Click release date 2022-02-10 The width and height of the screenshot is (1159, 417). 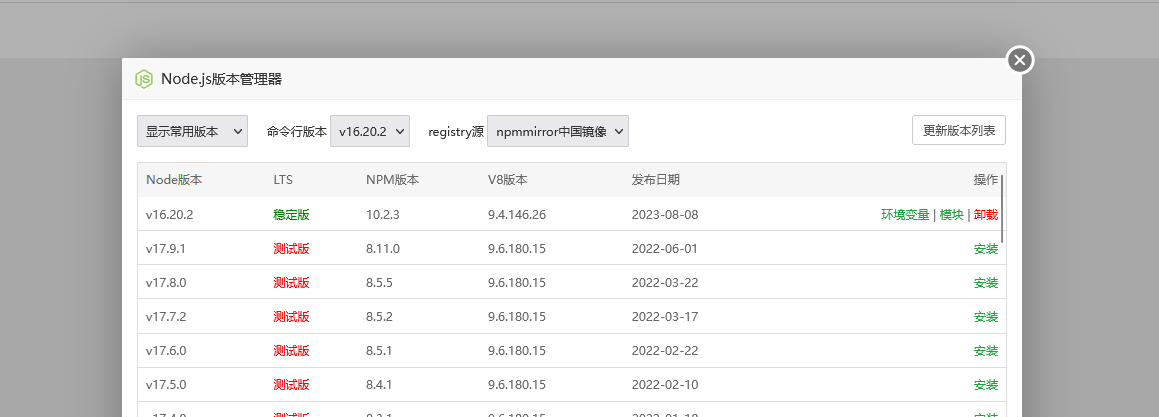click(665, 384)
